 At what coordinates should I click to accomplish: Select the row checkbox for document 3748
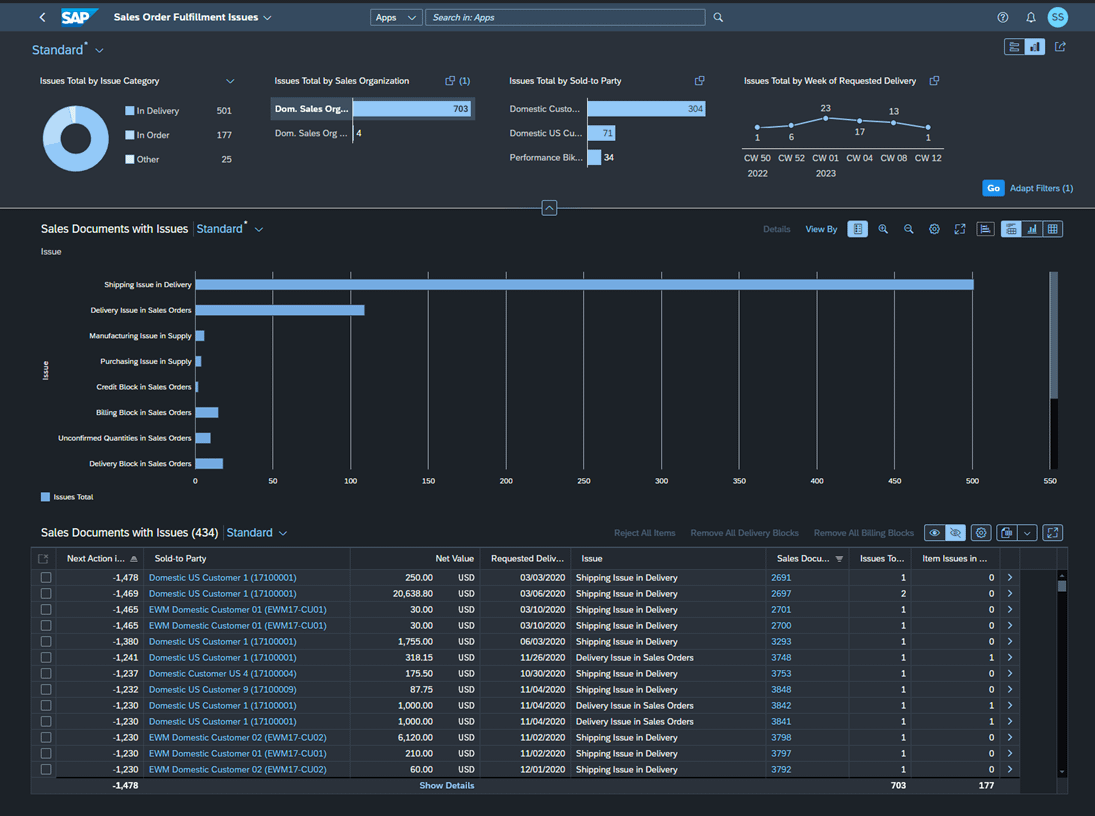(x=46, y=658)
